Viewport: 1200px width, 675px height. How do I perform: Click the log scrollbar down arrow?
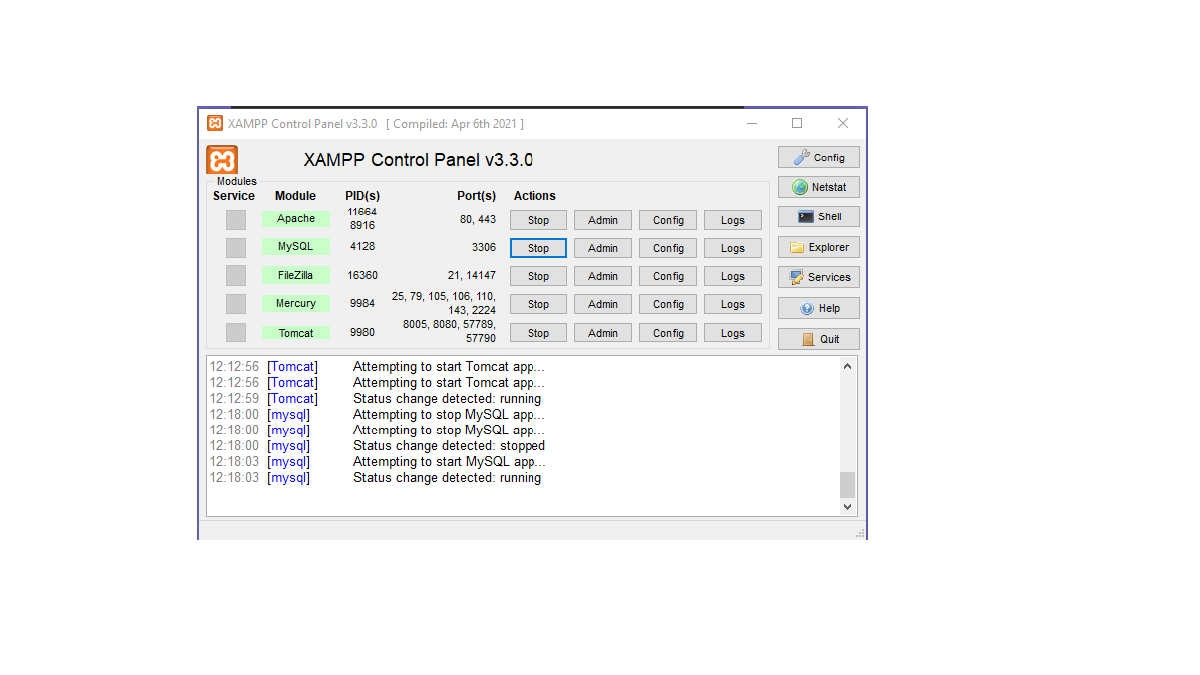coord(848,507)
